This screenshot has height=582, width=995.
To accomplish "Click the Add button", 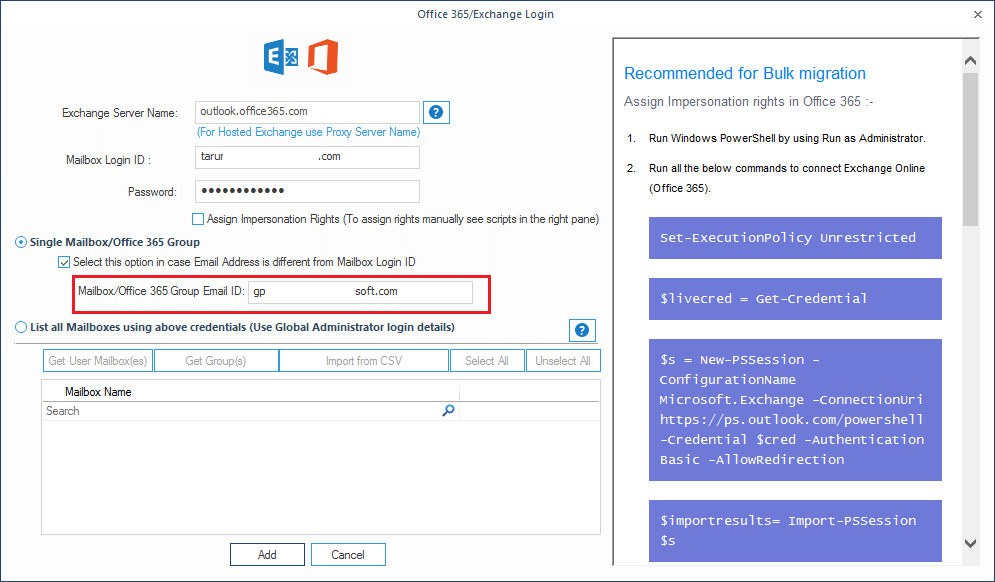I will click(267, 555).
